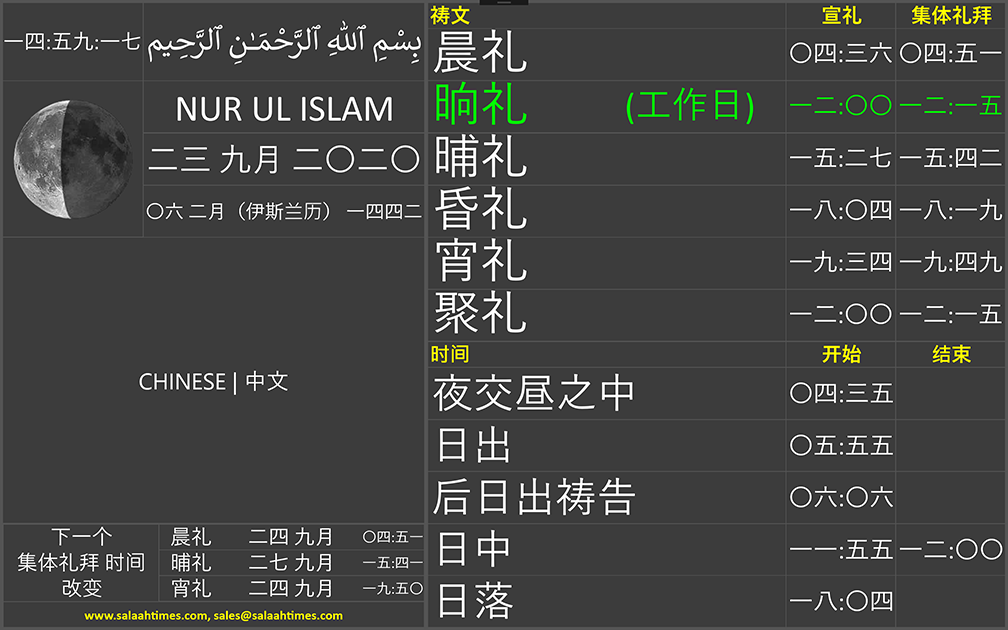Image resolution: width=1008 pixels, height=630 pixels.
Task: Click the 宣礼 column header
Action: (841, 15)
